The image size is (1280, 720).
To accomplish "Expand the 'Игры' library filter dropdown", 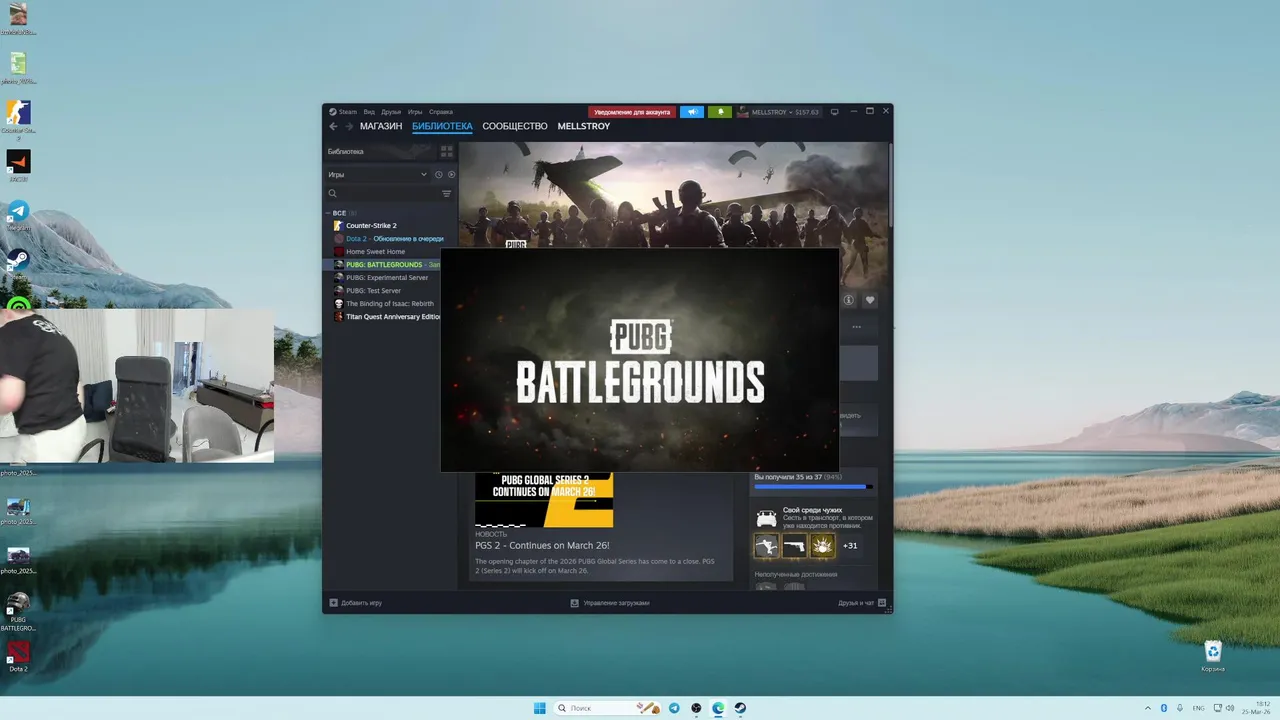I will click(377, 174).
